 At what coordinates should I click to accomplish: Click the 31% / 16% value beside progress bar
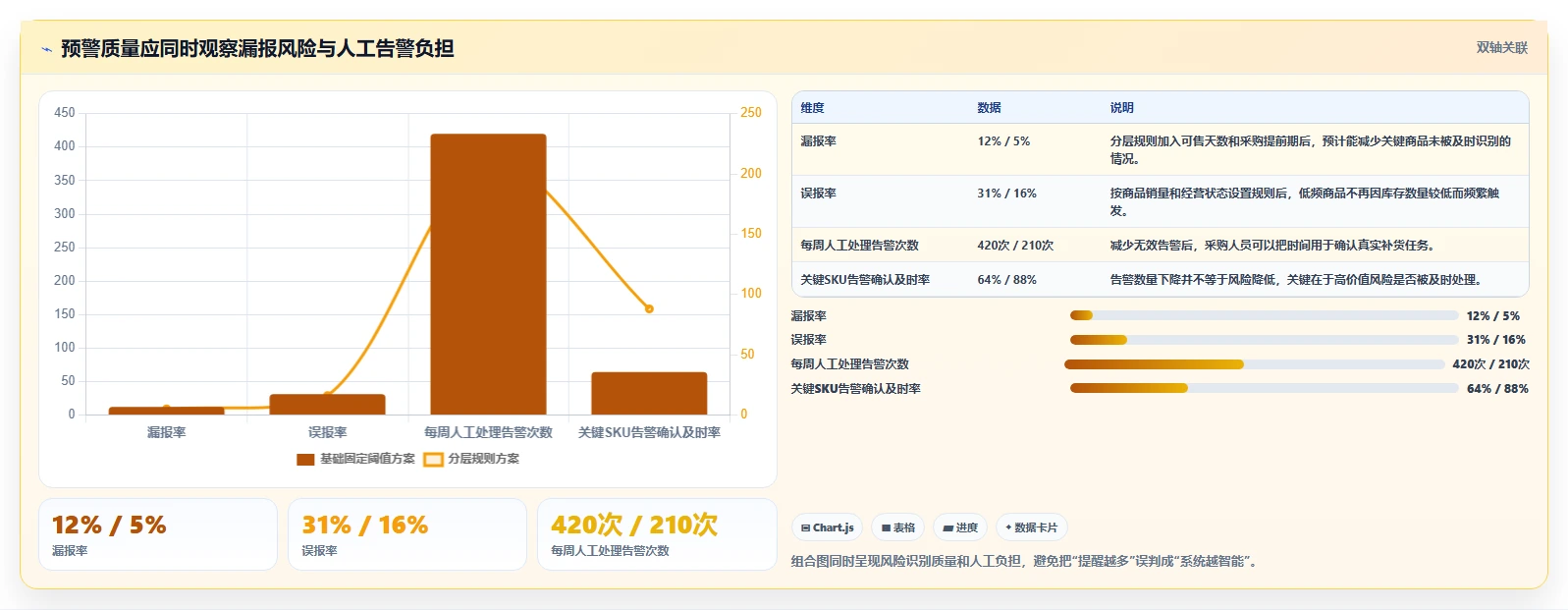tap(1495, 340)
